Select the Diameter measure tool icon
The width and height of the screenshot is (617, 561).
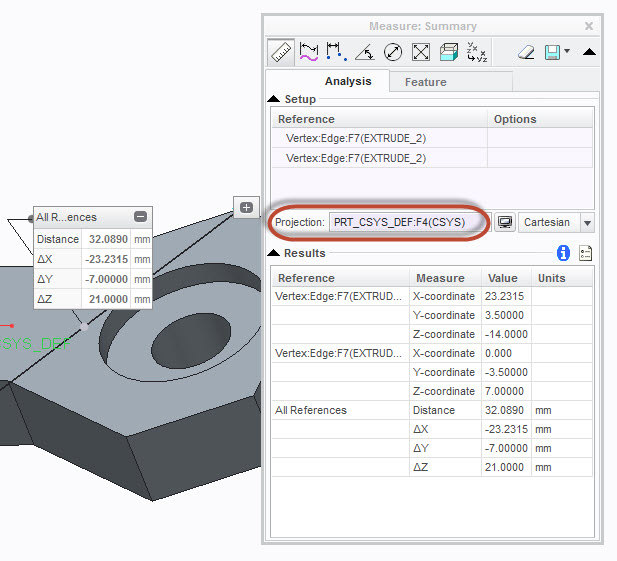click(x=393, y=52)
